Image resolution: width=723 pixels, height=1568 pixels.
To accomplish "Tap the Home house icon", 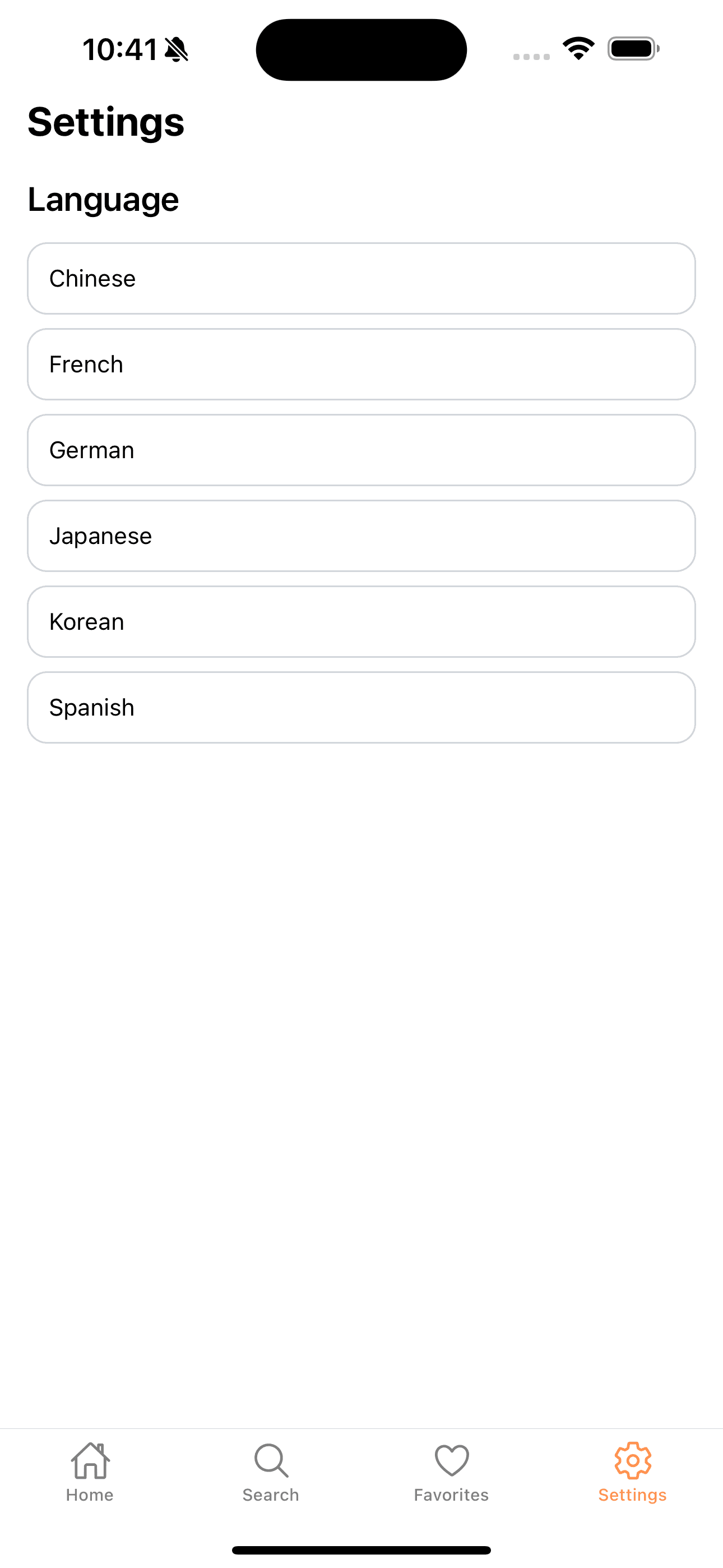I will tap(90, 1460).
